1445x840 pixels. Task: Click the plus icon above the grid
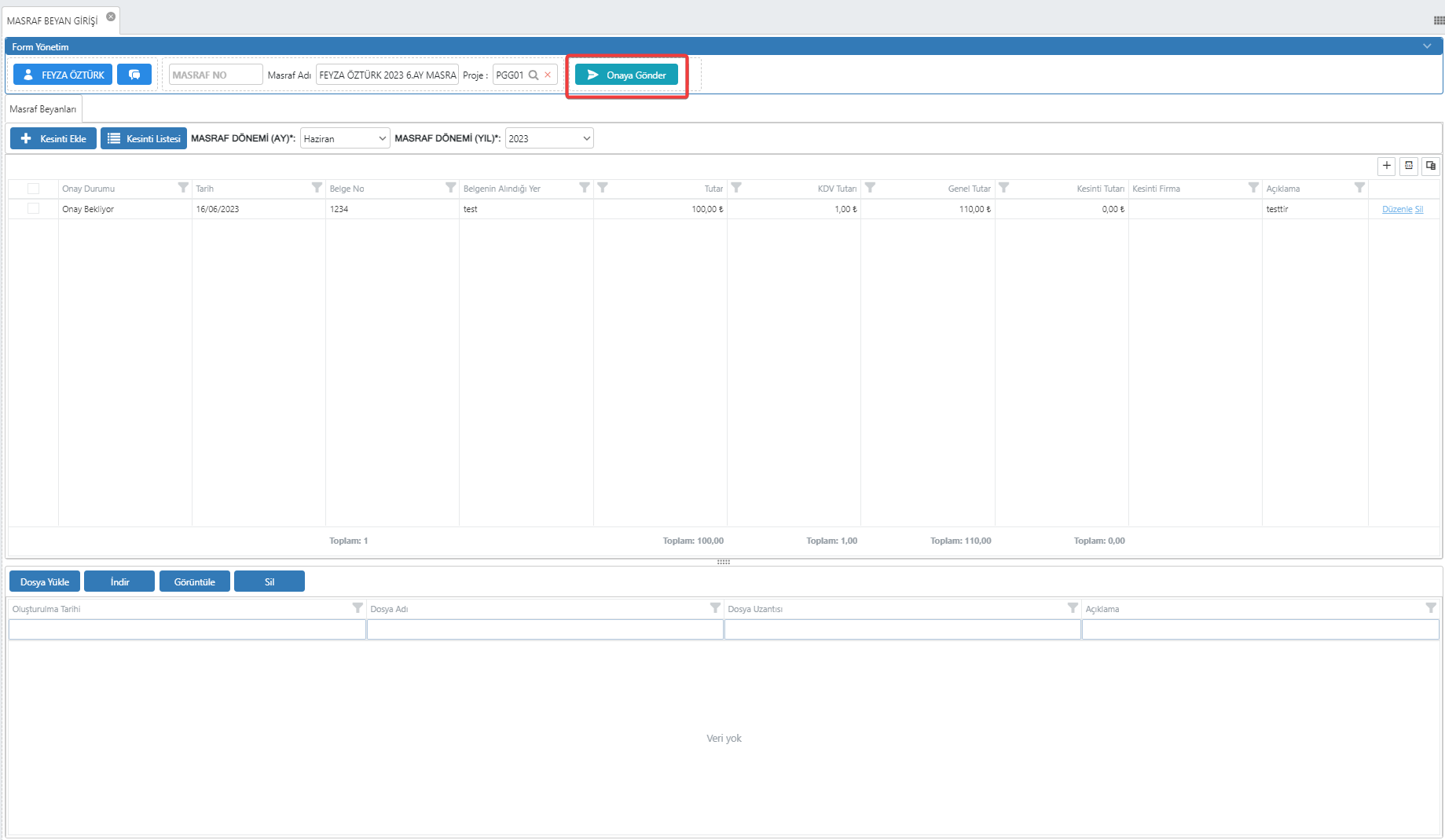click(1387, 166)
